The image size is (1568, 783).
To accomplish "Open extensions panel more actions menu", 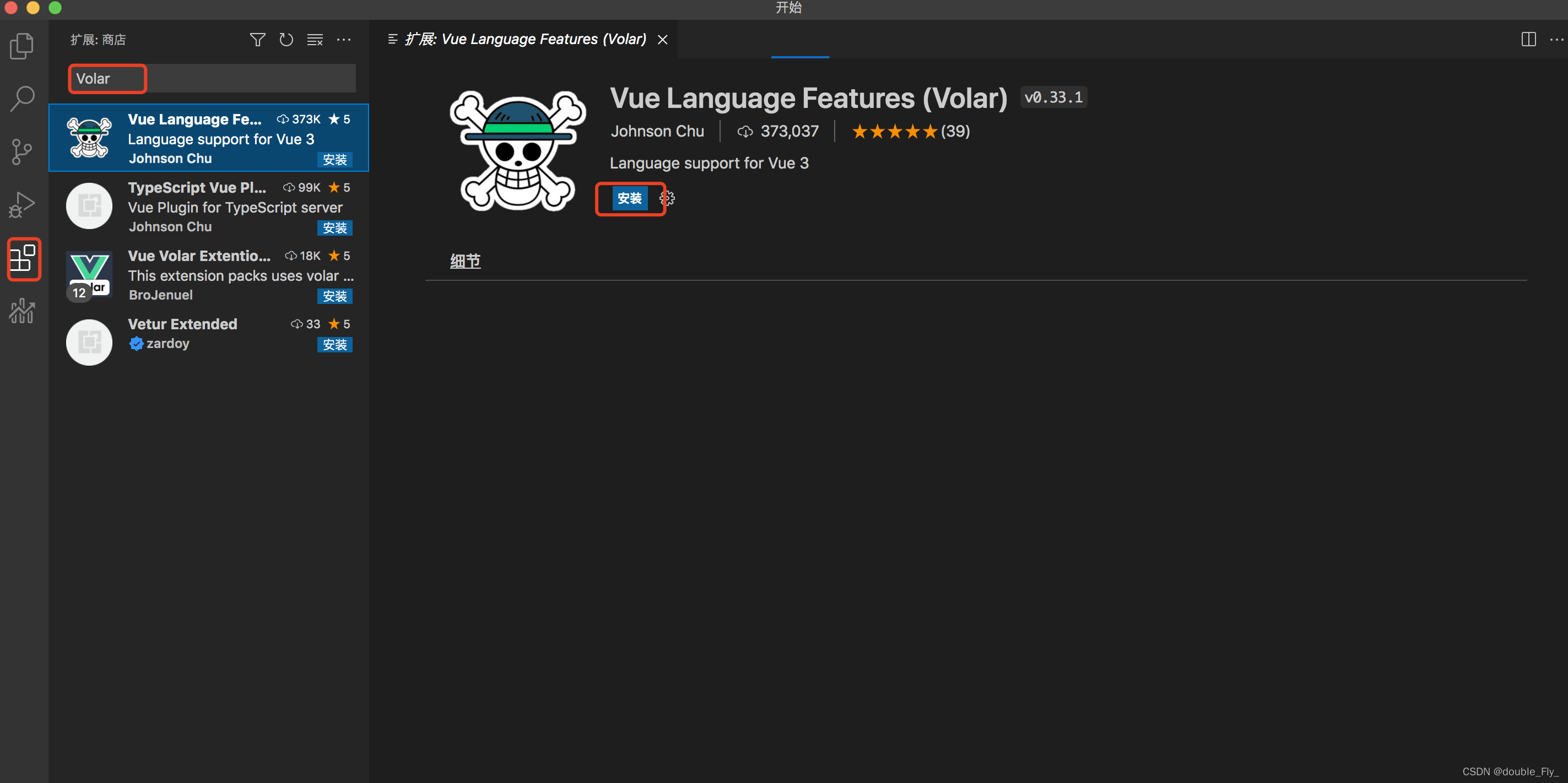I will (x=344, y=40).
